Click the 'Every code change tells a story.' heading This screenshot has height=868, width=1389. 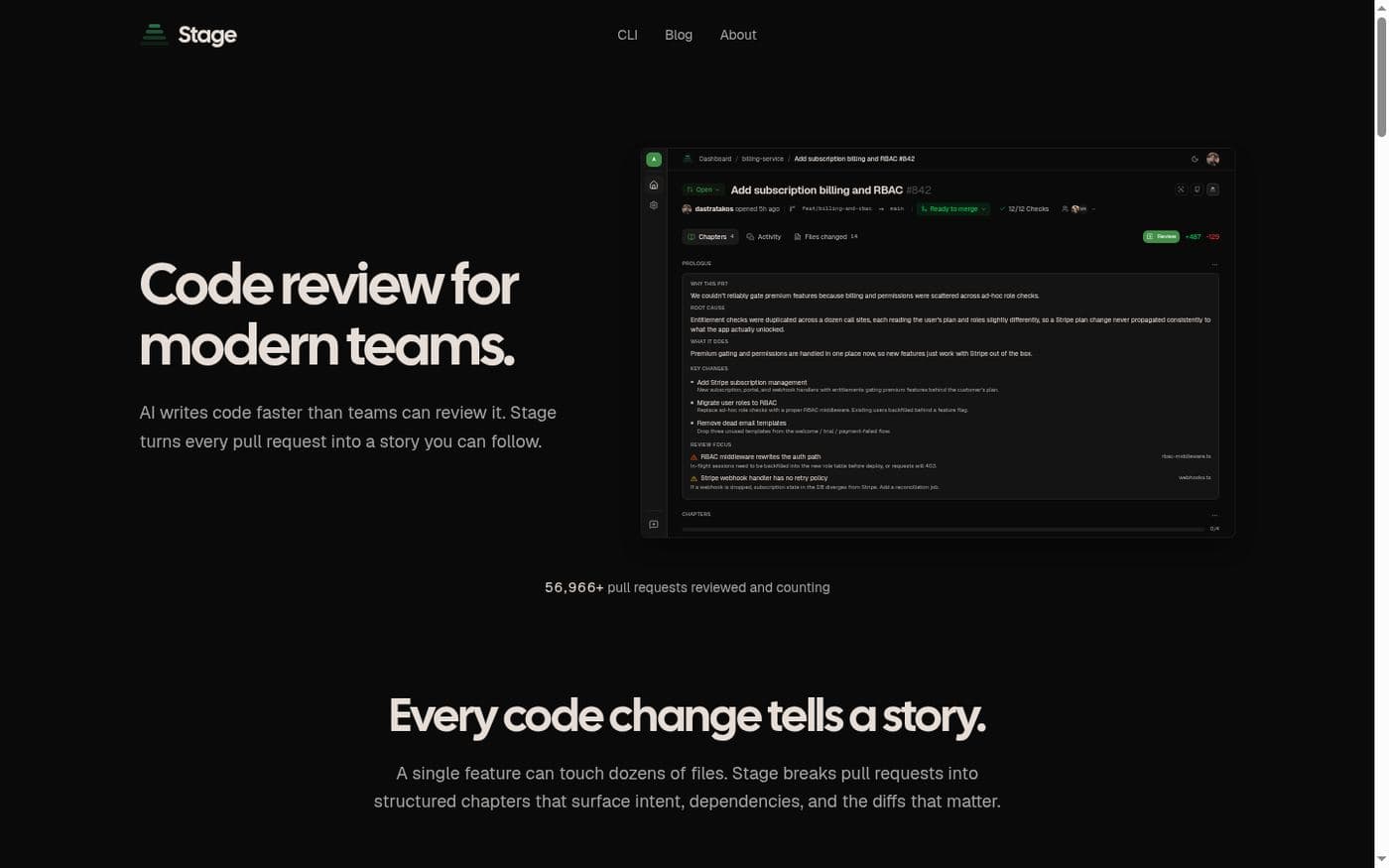(x=688, y=715)
